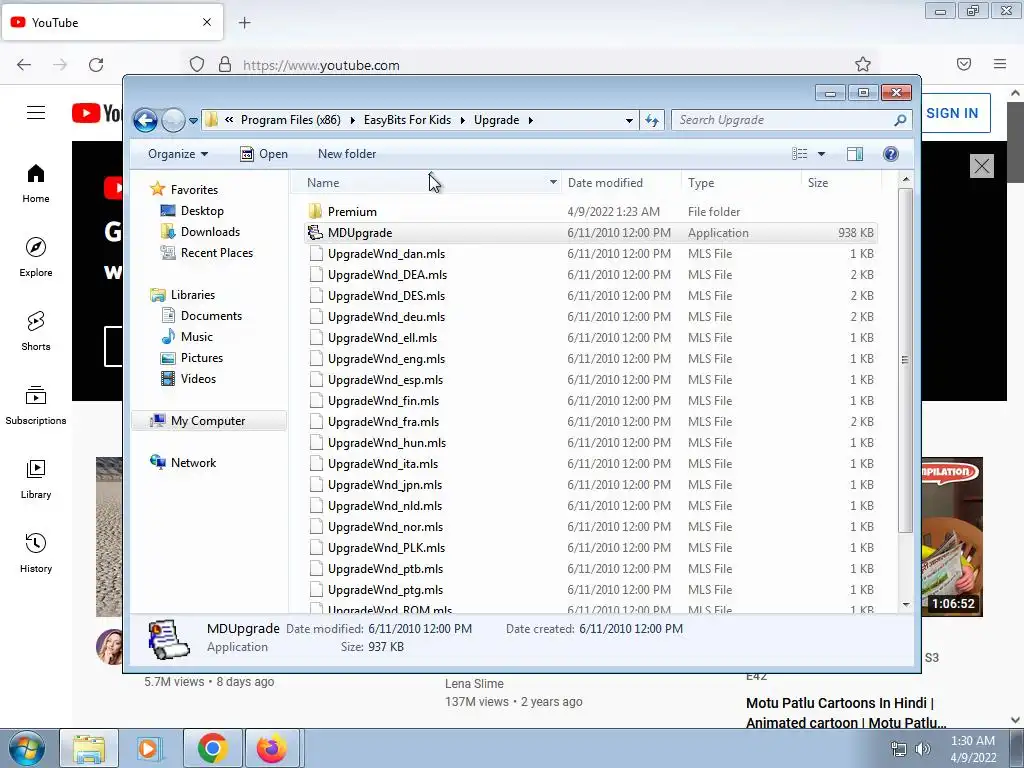Screen dimensions: 1024x768
Task: Open YouTube hamburger guide menu
Action: (36, 113)
